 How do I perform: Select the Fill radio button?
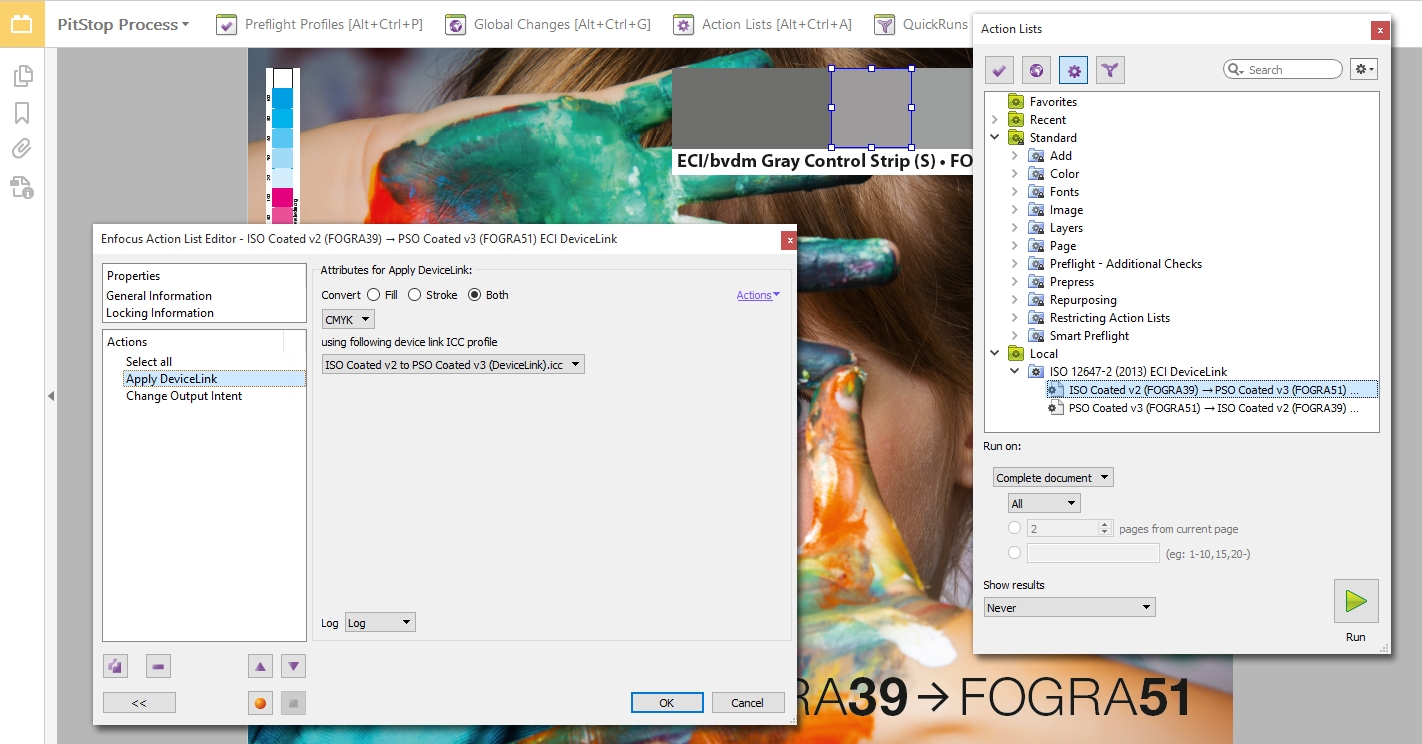coord(373,295)
